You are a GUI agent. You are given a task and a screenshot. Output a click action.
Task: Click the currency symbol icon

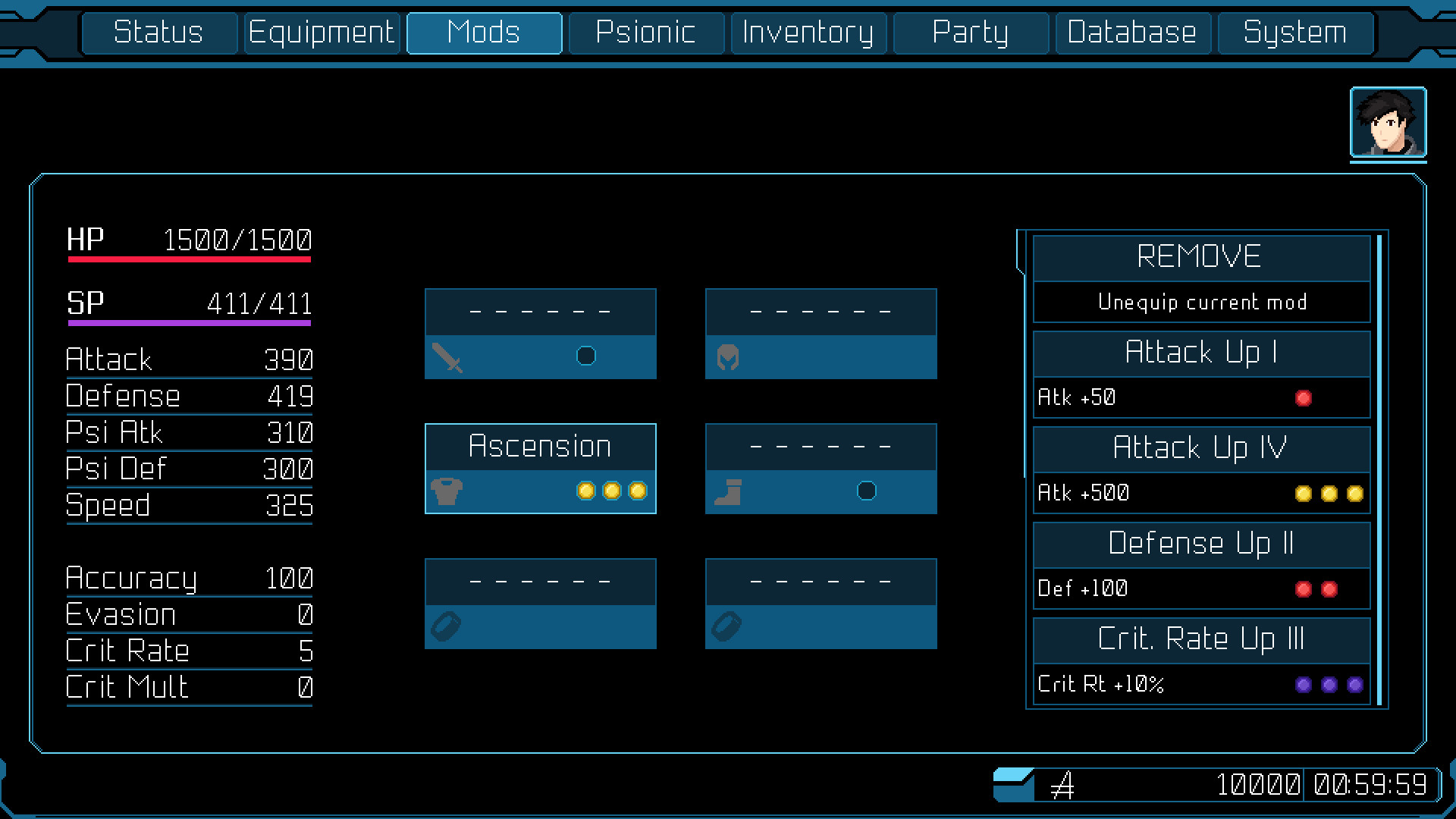[1063, 786]
